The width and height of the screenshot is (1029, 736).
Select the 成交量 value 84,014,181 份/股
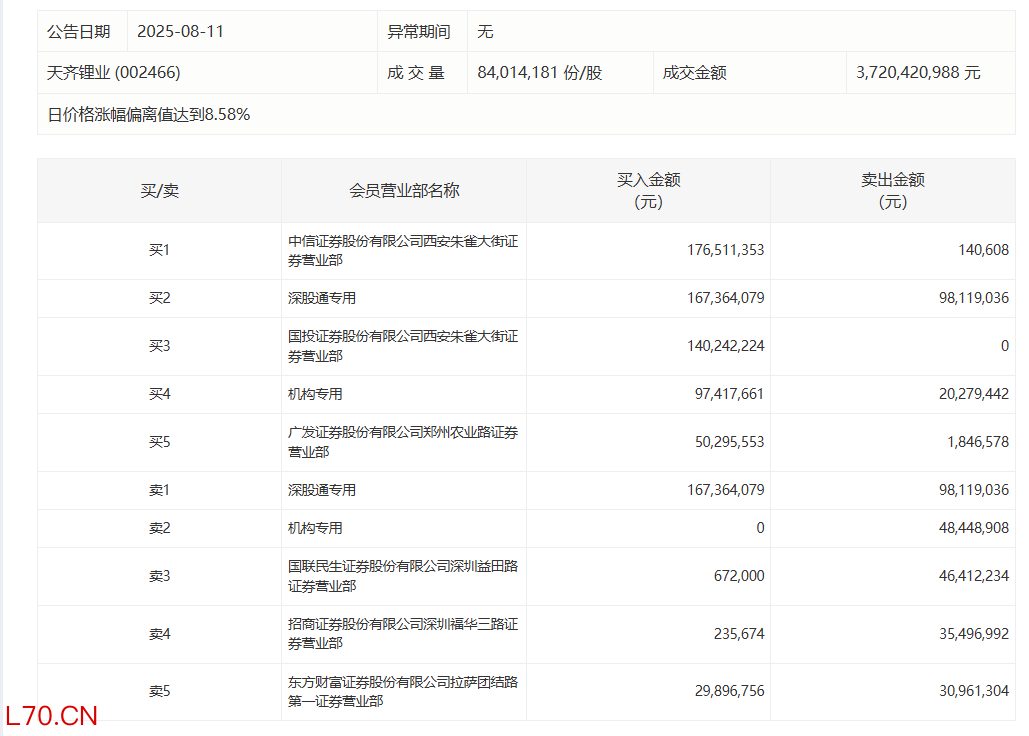click(540, 73)
